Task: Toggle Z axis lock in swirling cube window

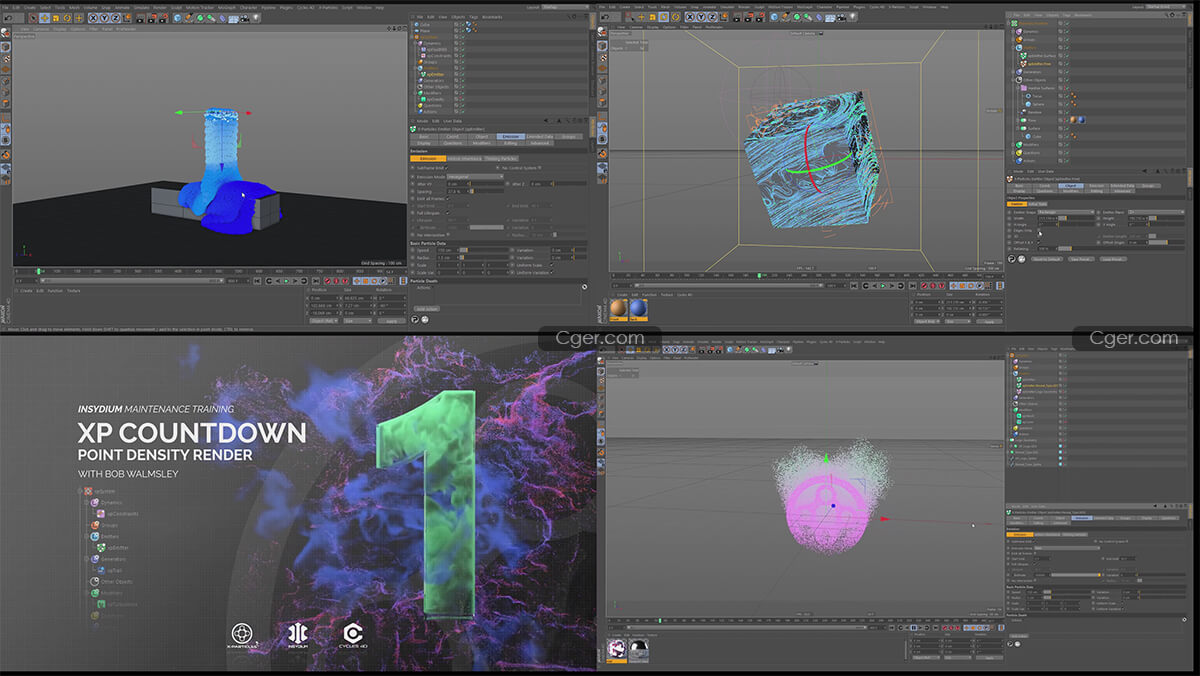Action: pyautogui.click(x=712, y=17)
